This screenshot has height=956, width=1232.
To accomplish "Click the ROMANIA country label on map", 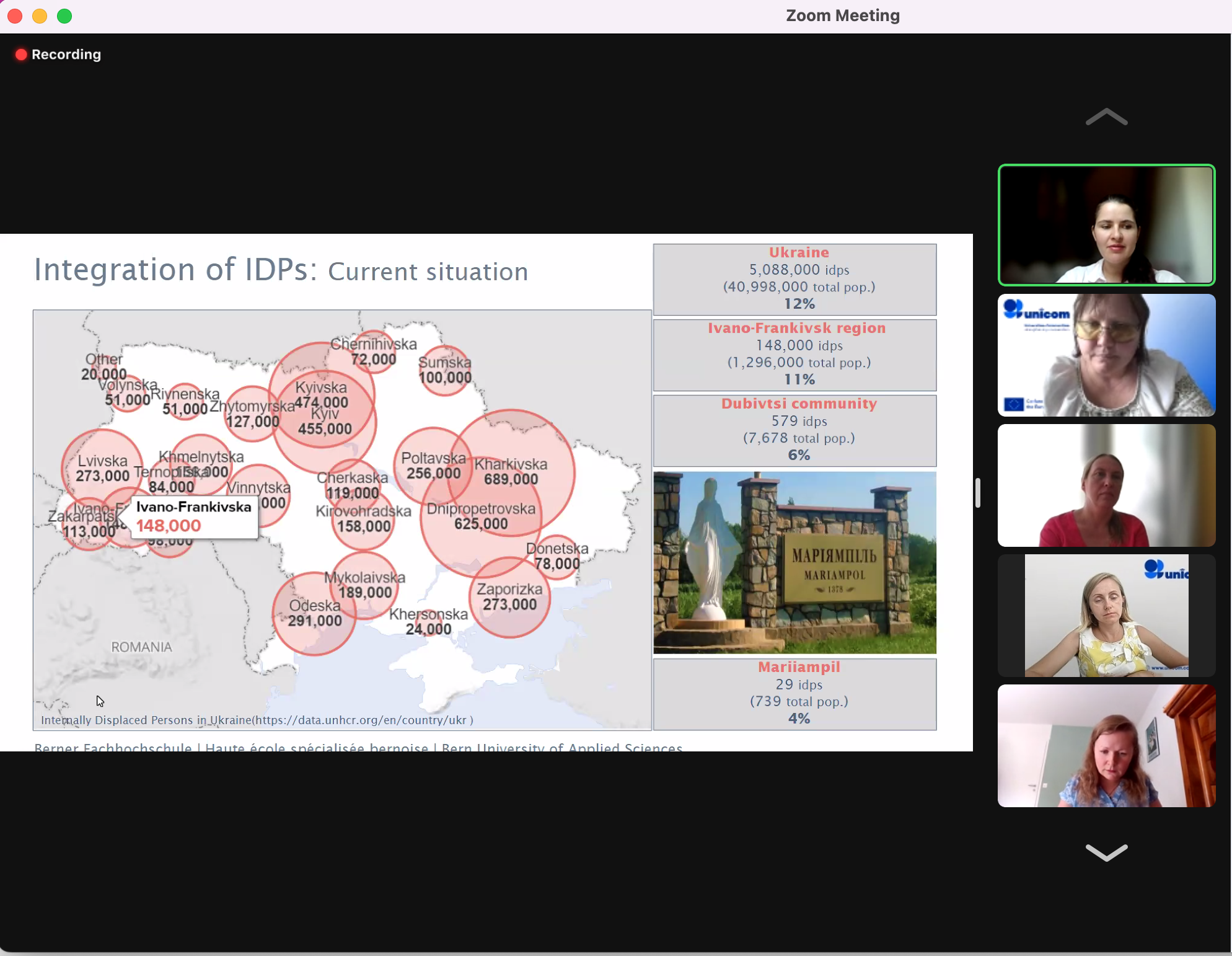I will click(x=141, y=647).
